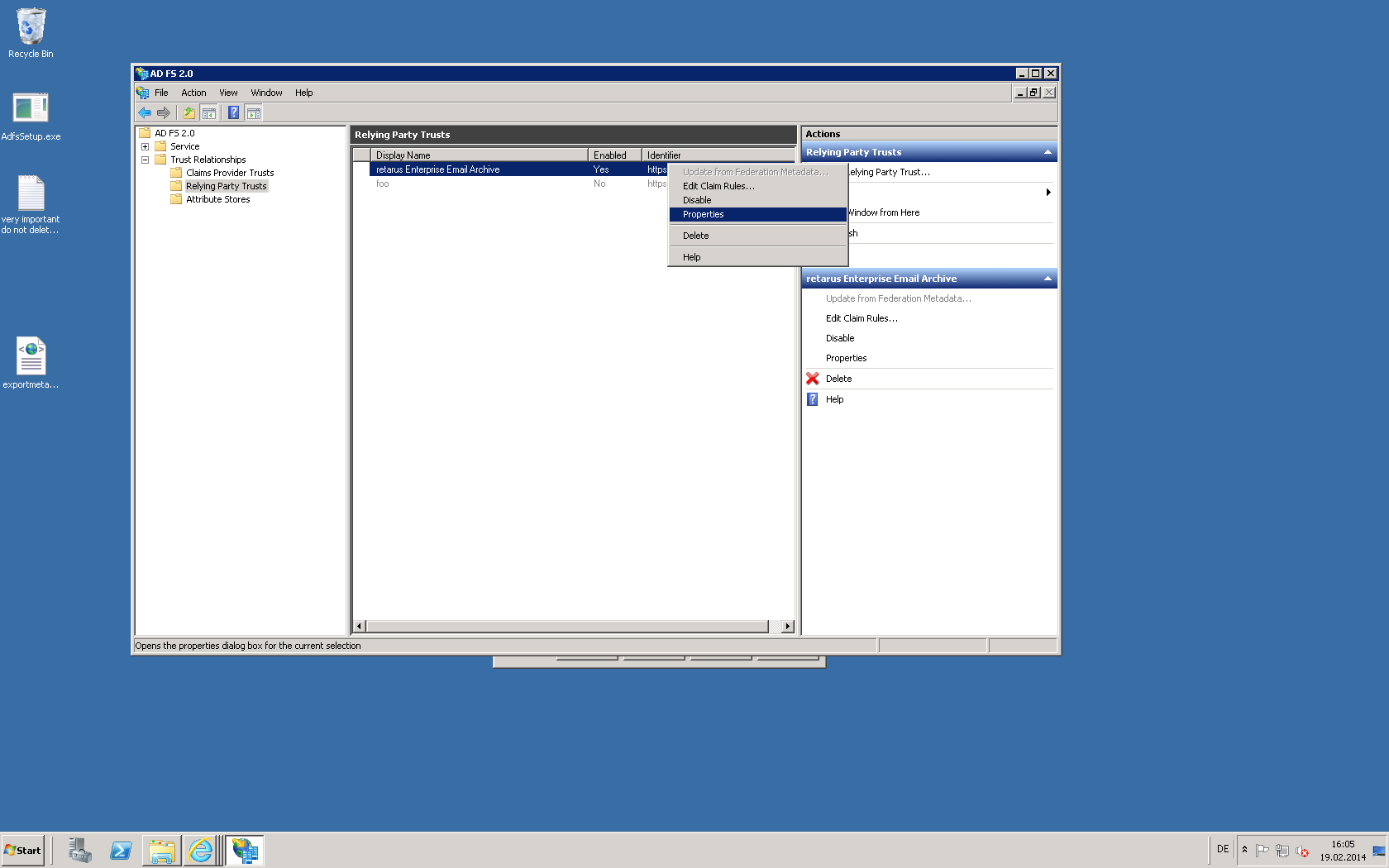The height and width of the screenshot is (868, 1389).
Task: Open Server Manager icon in taskbar
Action: (80, 851)
